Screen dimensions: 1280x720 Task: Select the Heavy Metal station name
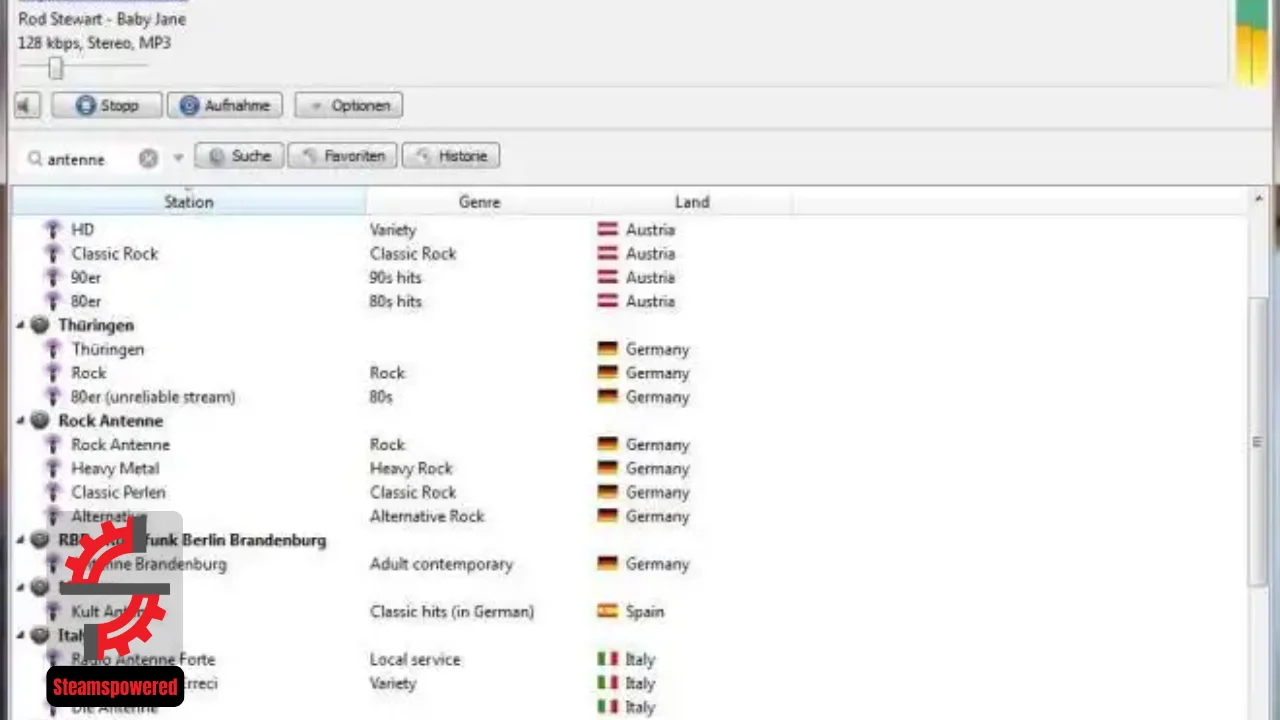[x=115, y=469]
